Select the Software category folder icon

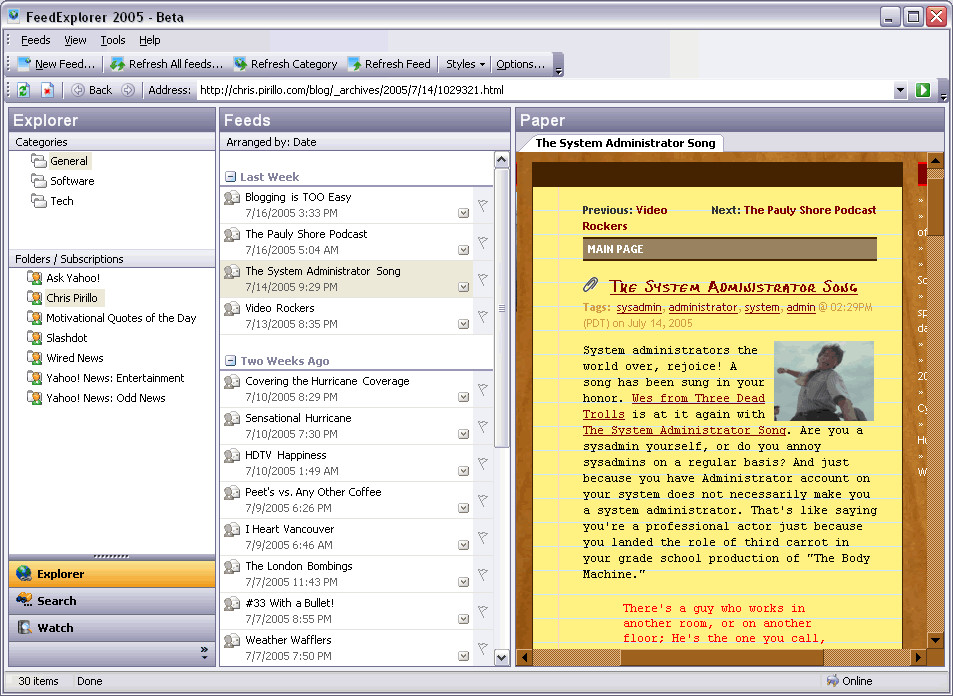(39, 181)
